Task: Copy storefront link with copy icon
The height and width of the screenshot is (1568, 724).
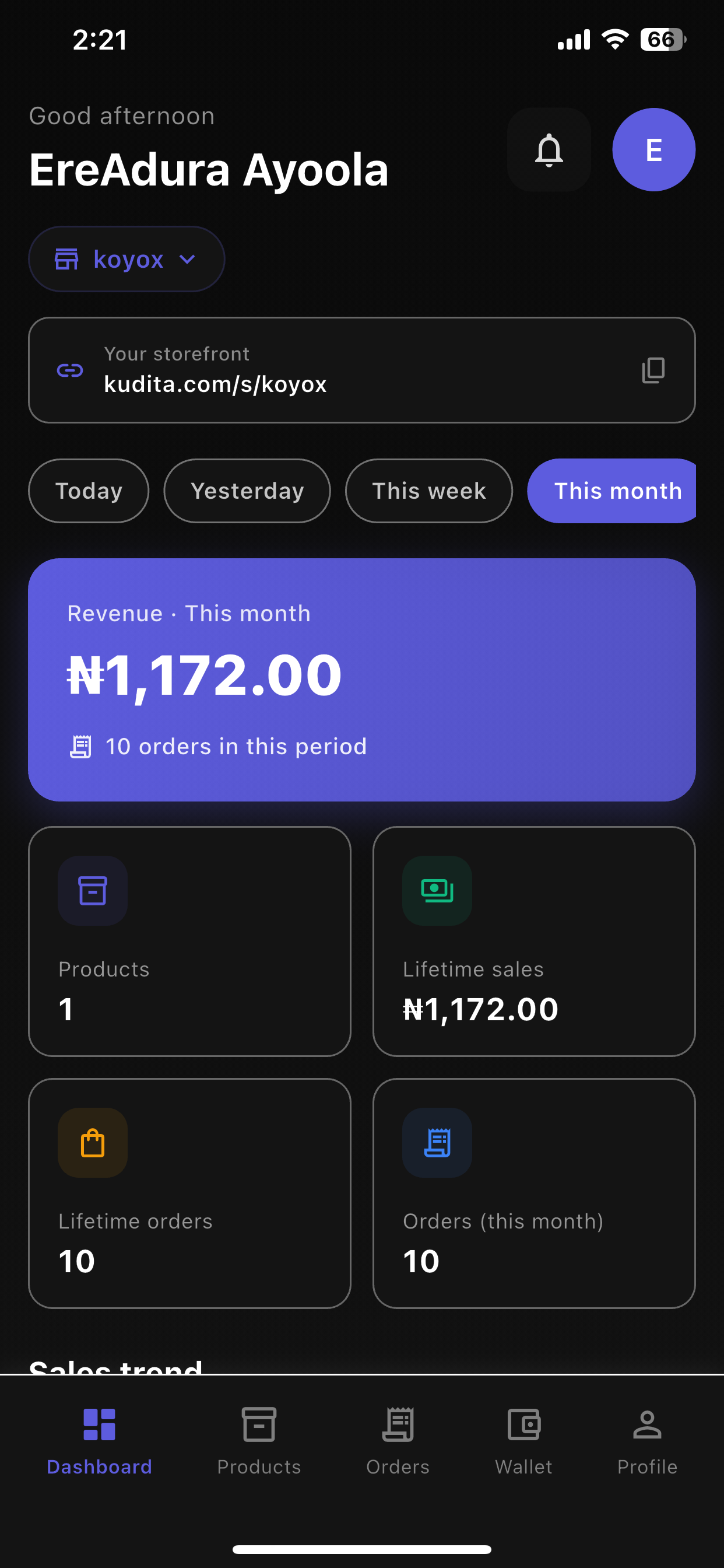Action: click(653, 370)
